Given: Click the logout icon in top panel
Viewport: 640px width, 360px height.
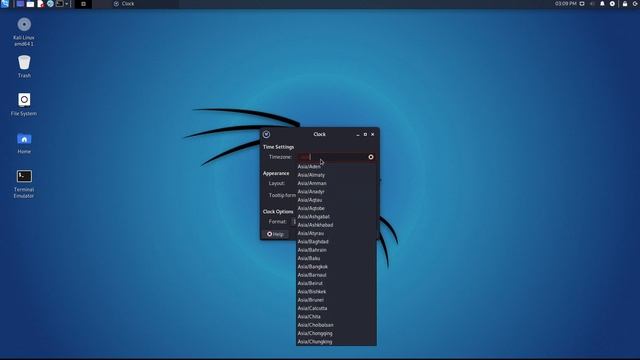Looking at the screenshot, I should pos(636,4).
